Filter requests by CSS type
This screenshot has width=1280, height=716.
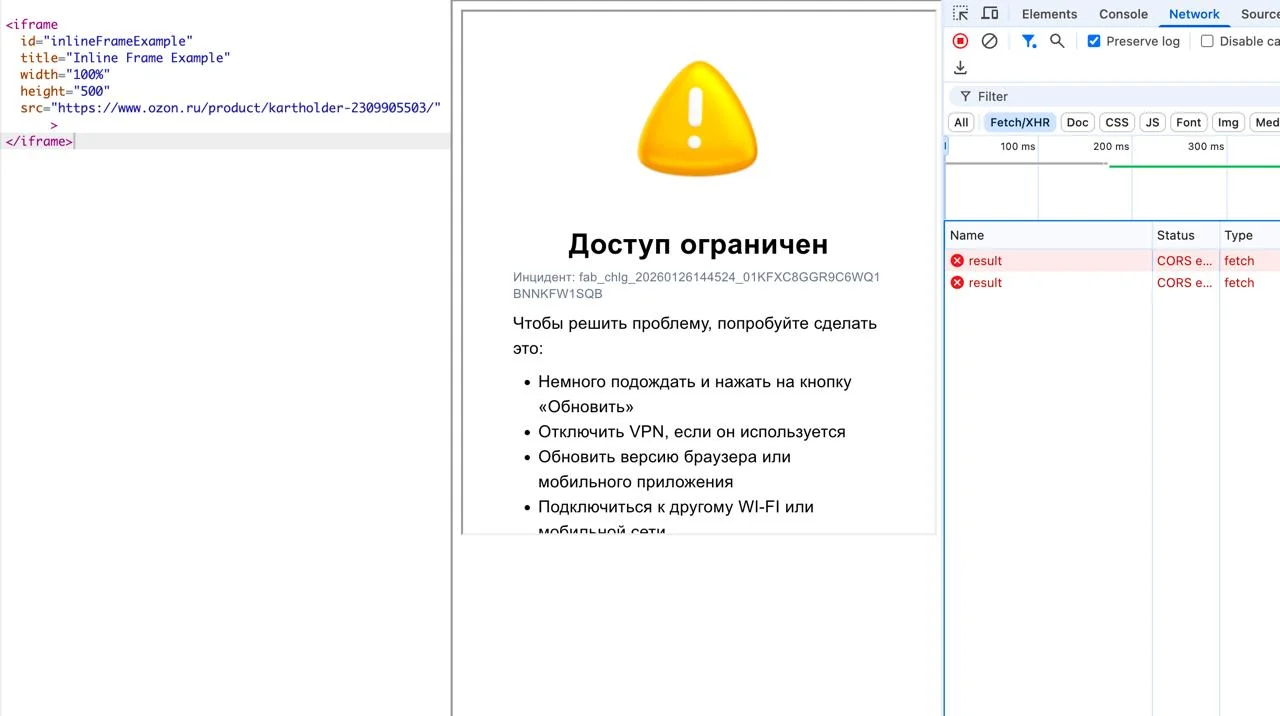tap(1116, 122)
